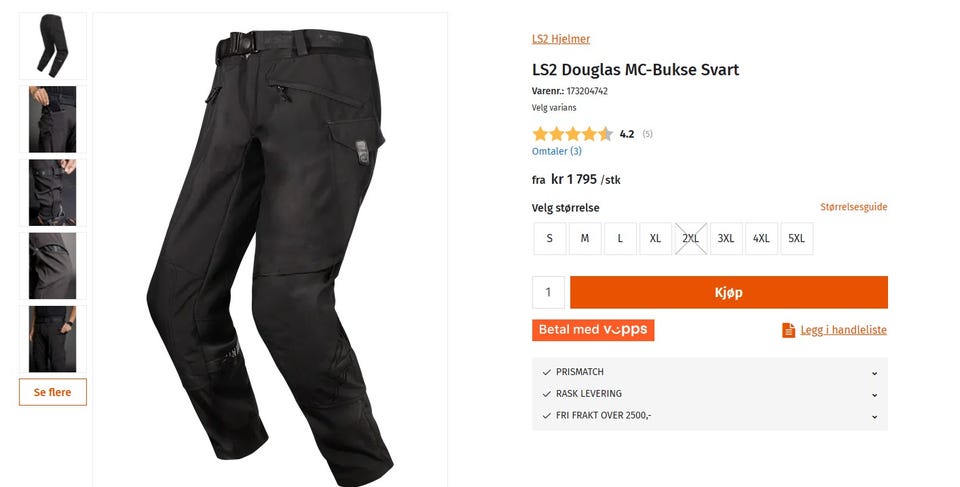This screenshot has width=960, height=487.
Task: Open the LS2 Hjelmer brand link
Action: point(561,39)
